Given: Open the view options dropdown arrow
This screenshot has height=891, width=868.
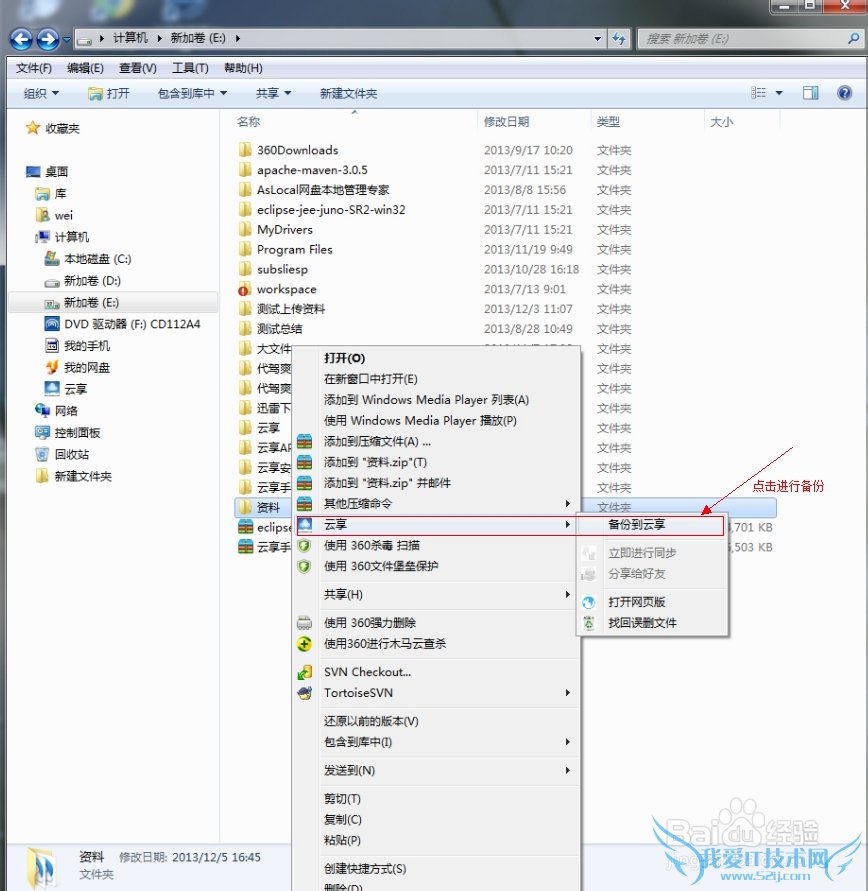Looking at the screenshot, I should [779, 93].
